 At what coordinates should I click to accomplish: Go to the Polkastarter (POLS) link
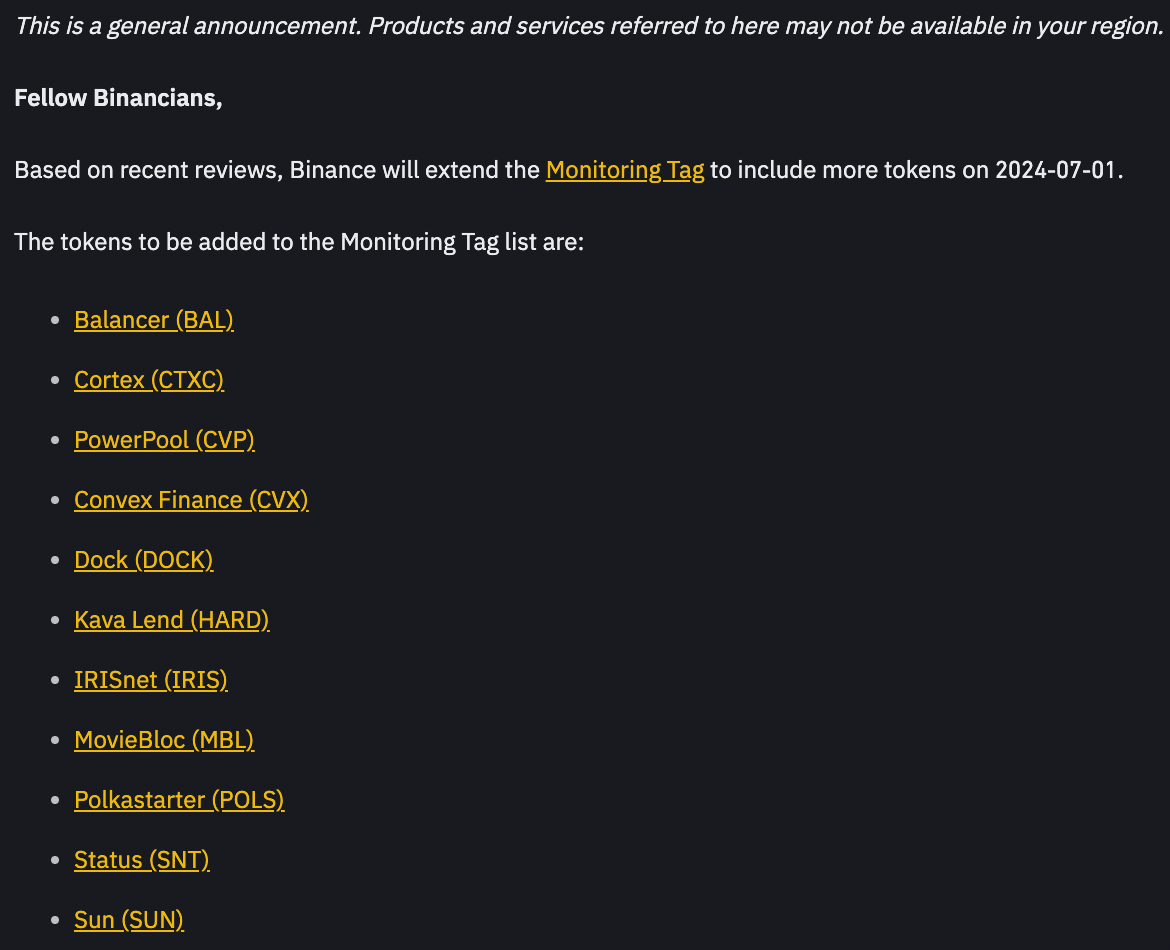(x=179, y=800)
